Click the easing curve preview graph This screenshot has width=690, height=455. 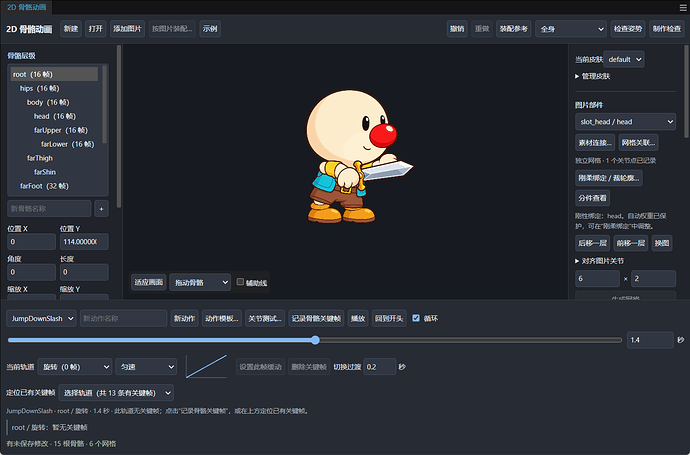tap(206, 367)
